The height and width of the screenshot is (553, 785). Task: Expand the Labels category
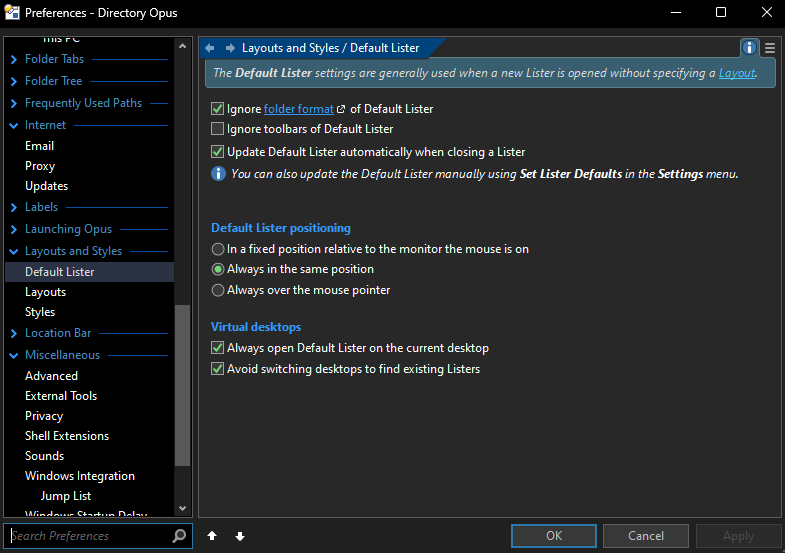point(14,207)
